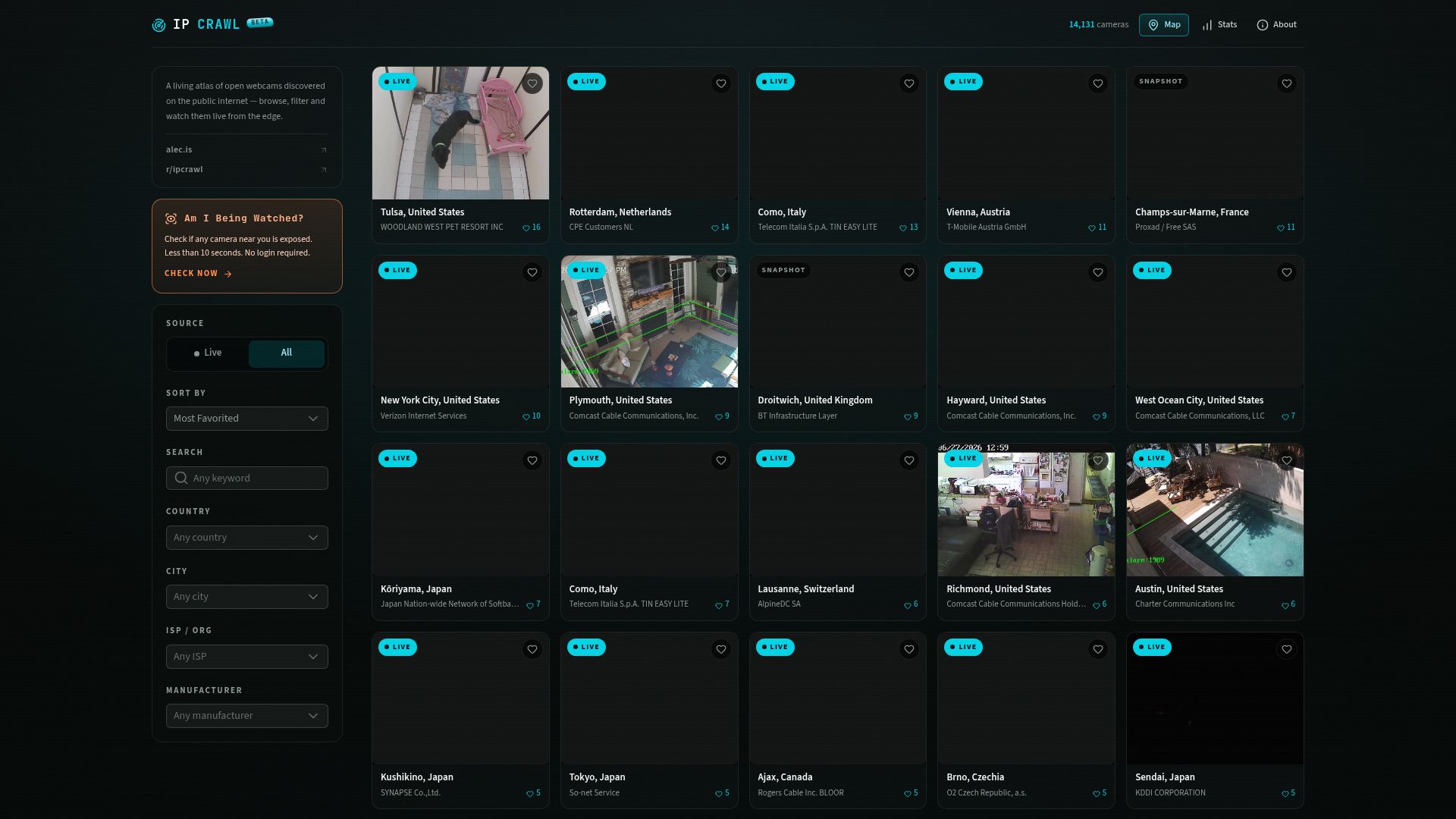
Task: Open the Plymouth, United States camera thumbnail
Action: click(649, 322)
